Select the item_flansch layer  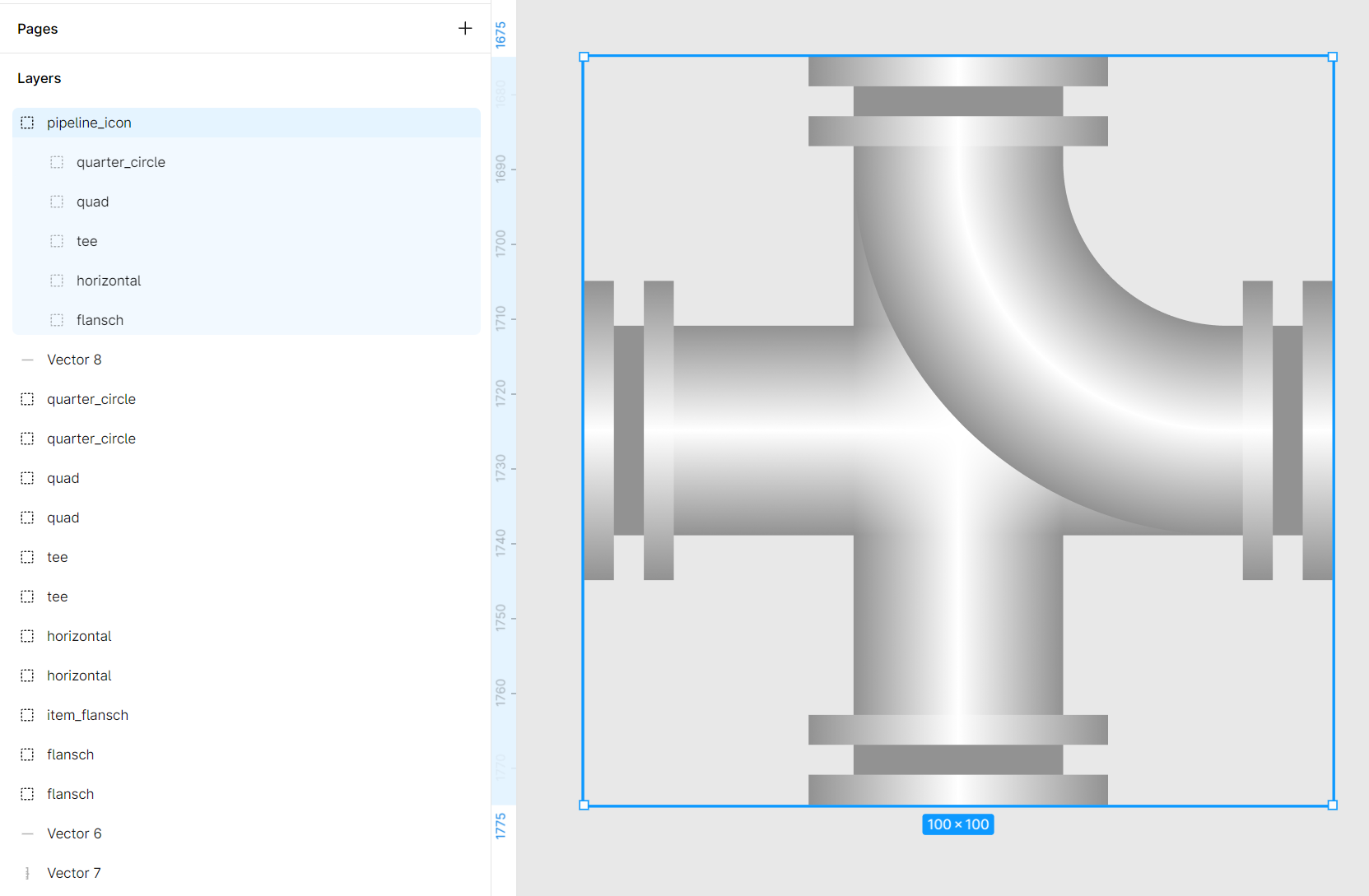pyautogui.click(x=87, y=715)
